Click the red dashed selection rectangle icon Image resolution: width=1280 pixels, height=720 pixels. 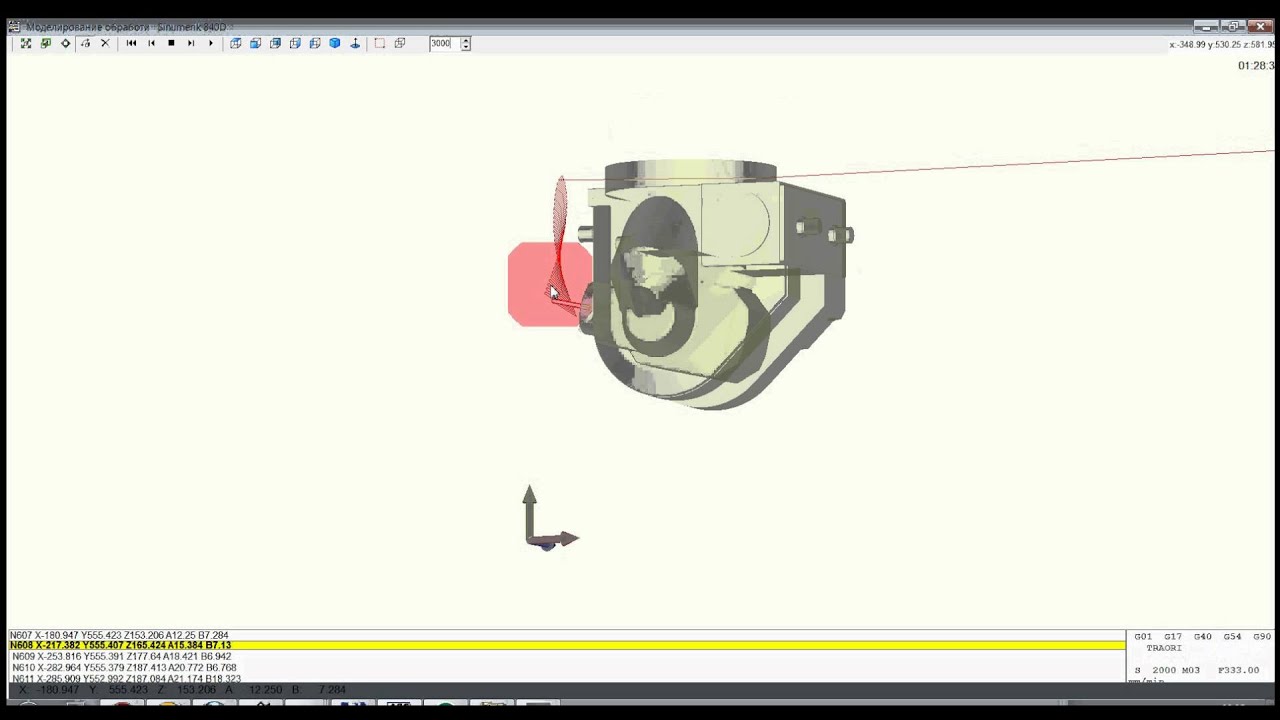pyautogui.click(x=380, y=43)
